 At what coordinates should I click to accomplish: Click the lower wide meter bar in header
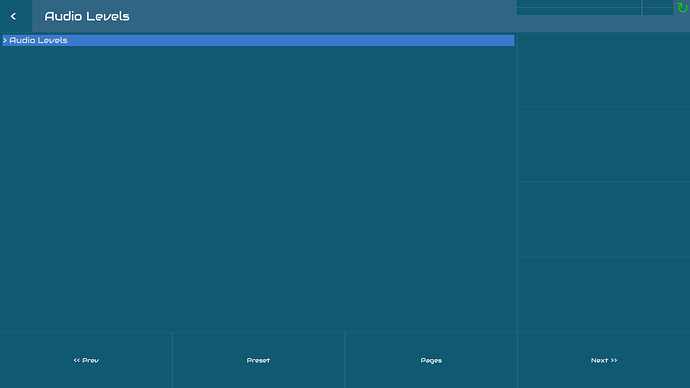tap(579, 11)
